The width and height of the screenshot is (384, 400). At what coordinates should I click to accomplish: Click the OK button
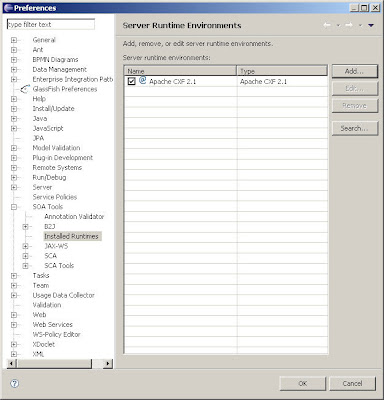coord(303,383)
